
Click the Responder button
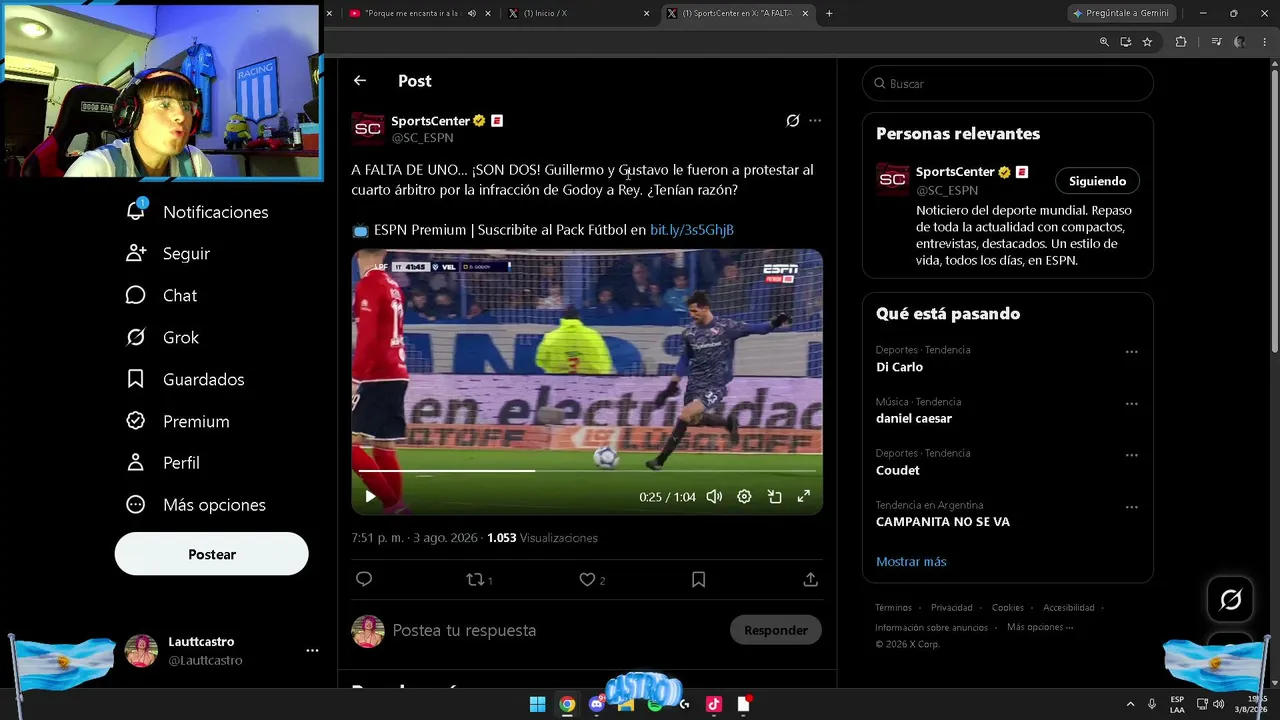[x=776, y=630]
